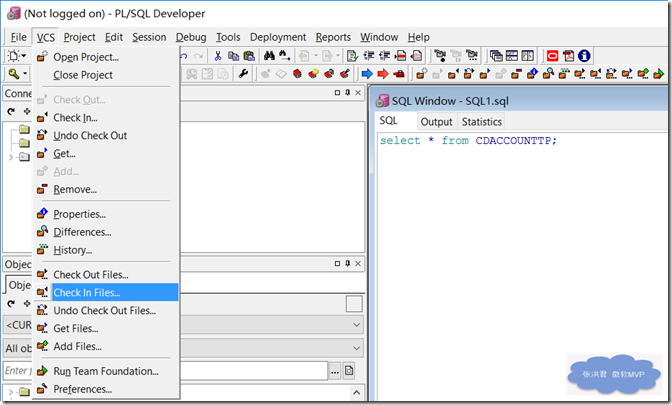Screen dimensions: 672x405
Task: Toggle pin on Objects panel header
Action: (348, 263)
